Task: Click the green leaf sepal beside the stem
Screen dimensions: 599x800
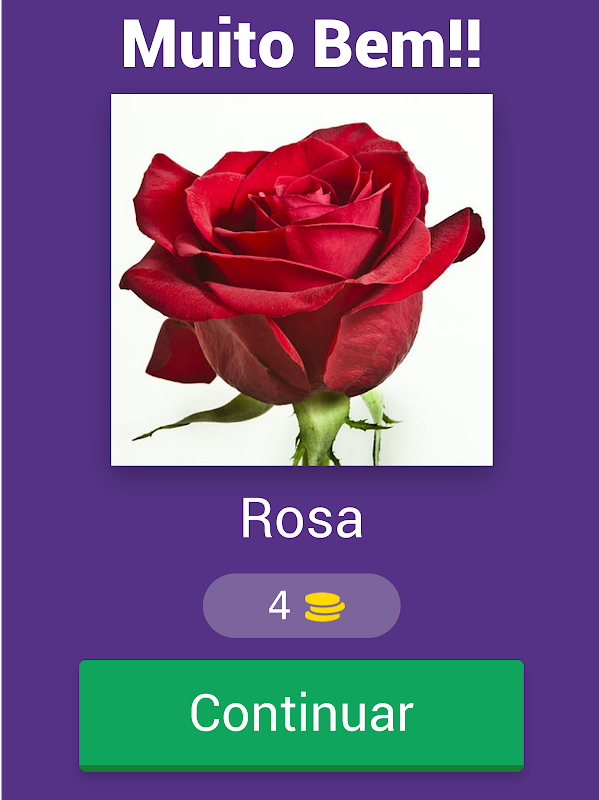Action: tap(204, 418)
